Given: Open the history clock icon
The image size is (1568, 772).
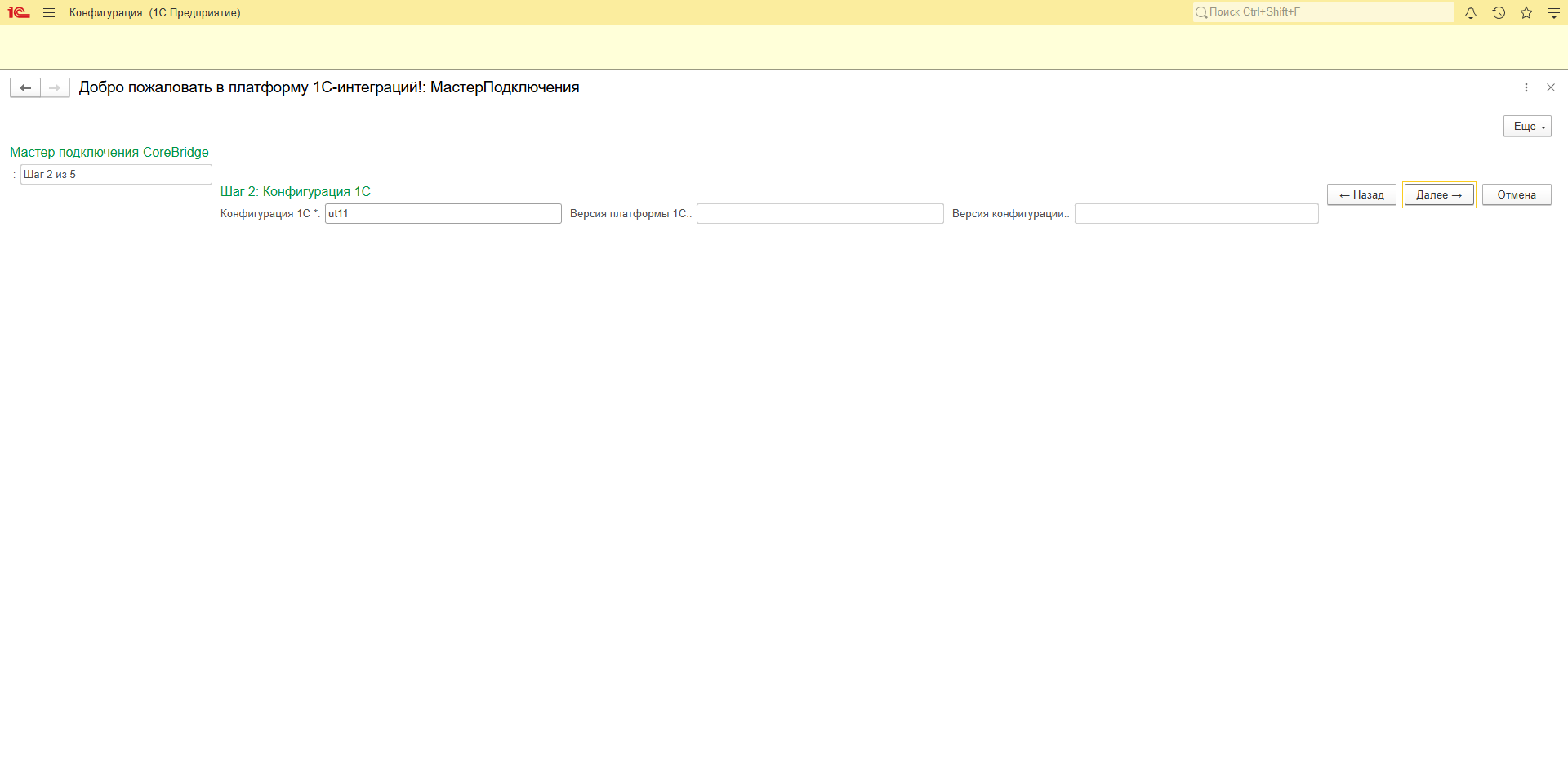Looking at the screenshot, I should 1499,12.
